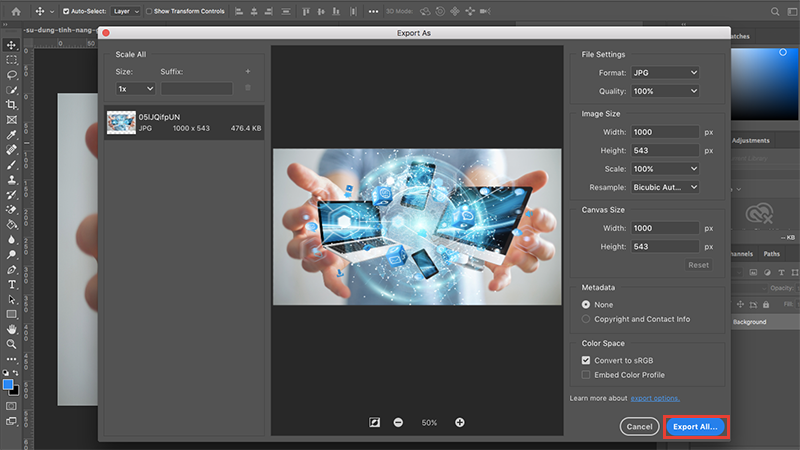This screenshot has height=450, width=800.
Task: Enable Show Transform Controls checkbox
Action: point(149,11)
